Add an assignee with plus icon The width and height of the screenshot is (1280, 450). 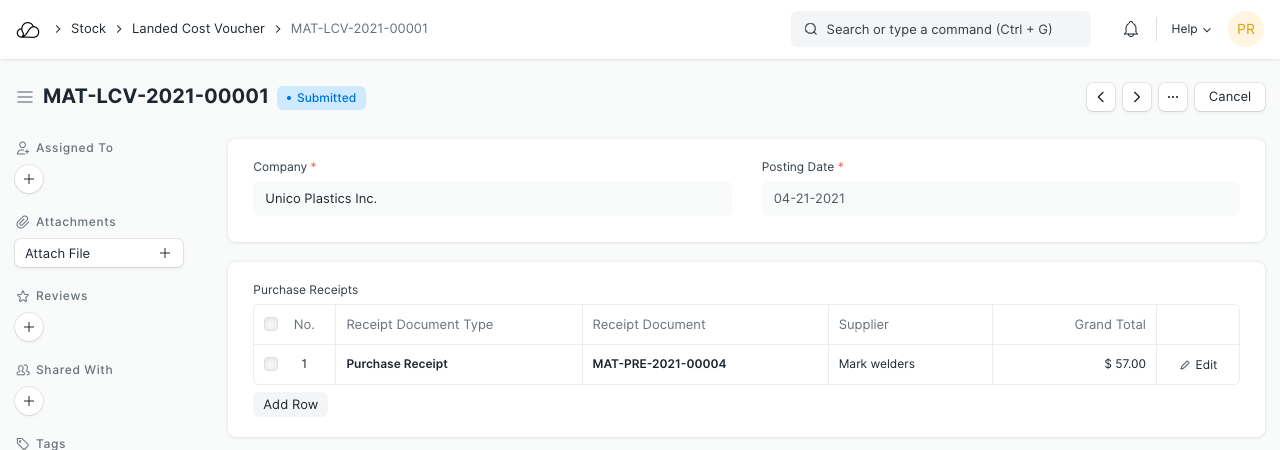29,180
